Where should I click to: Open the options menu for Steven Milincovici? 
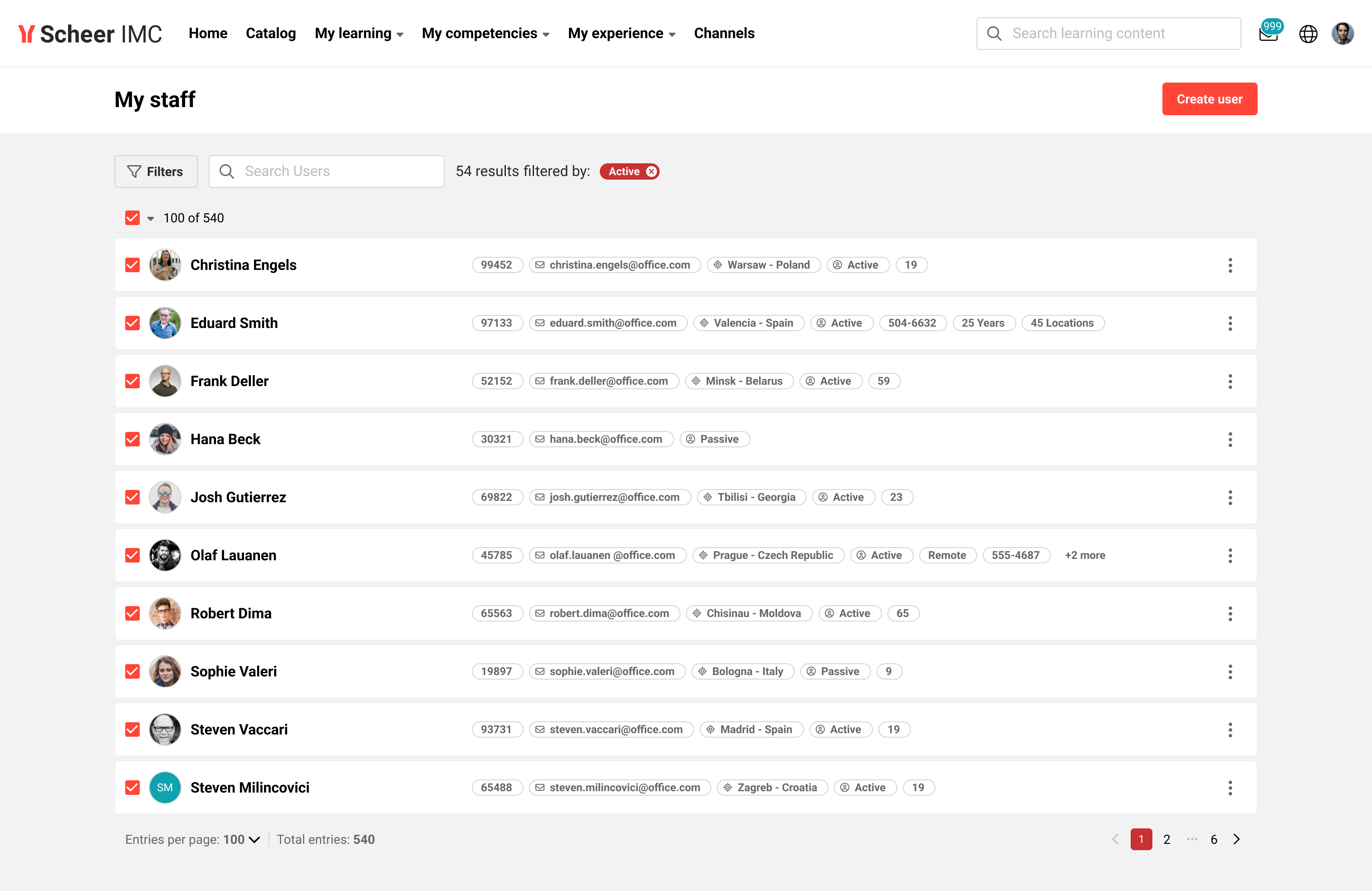pyautogui.click(x=1230, y=788)
